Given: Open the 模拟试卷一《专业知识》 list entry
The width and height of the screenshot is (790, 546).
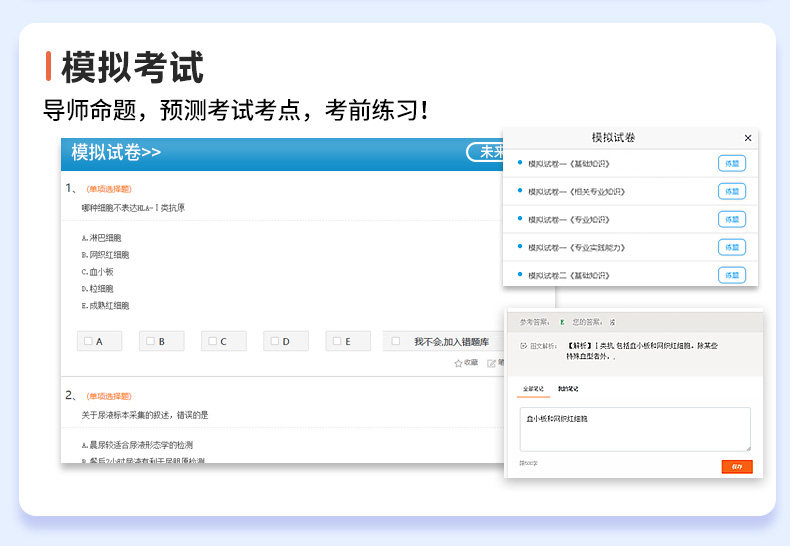Looking at the screenshot, I should pyautogui.click(x=569, y=220).
